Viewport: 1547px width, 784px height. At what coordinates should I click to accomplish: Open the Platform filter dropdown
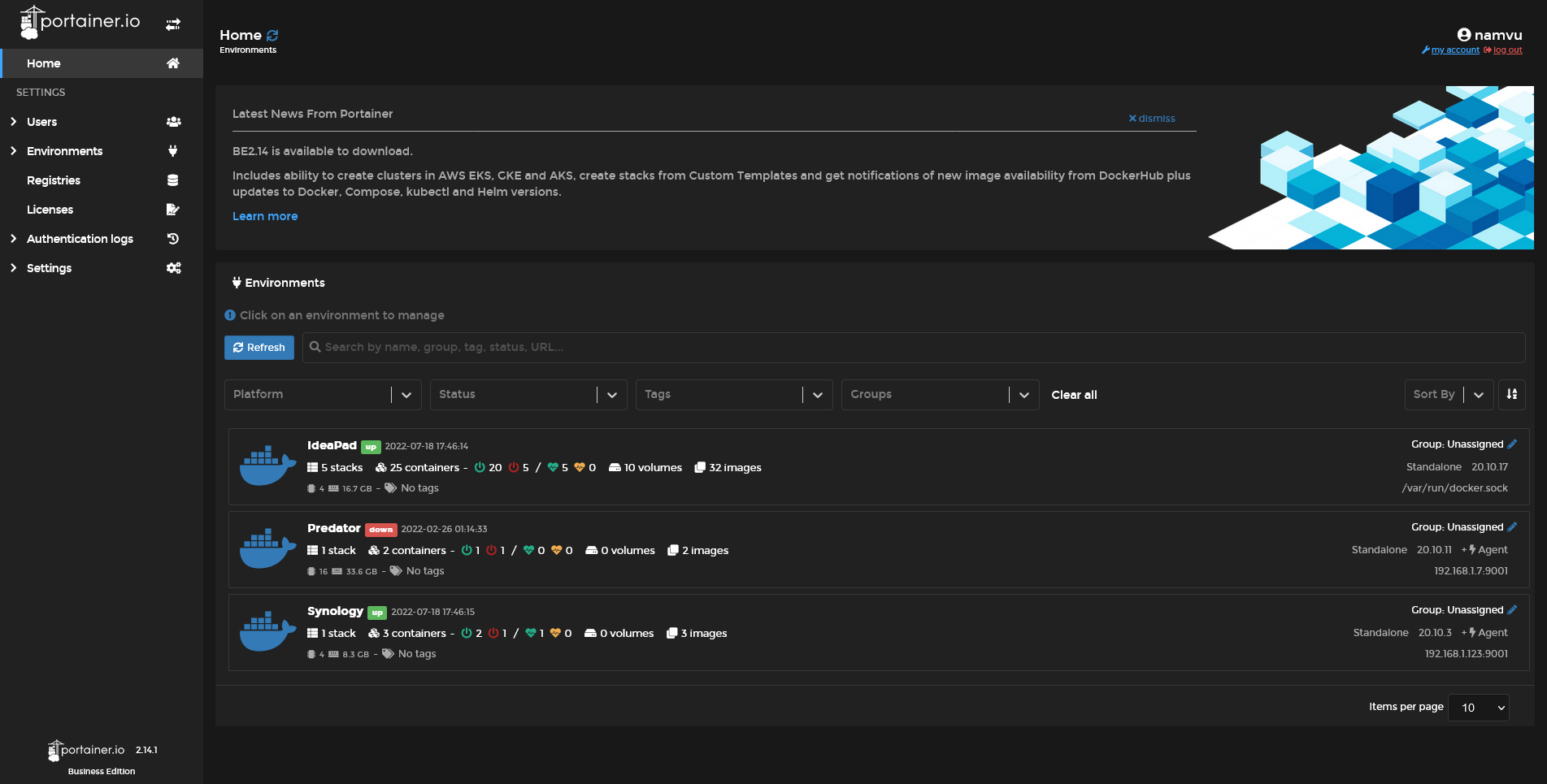[x=323, y=395]
